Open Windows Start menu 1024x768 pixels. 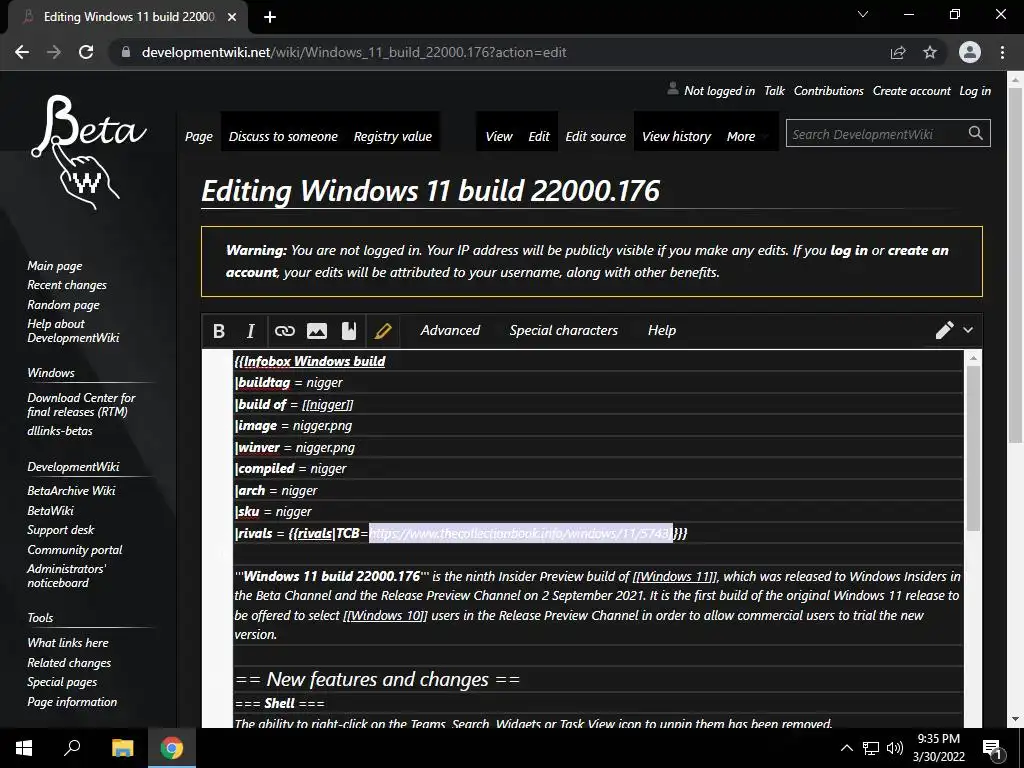pos(24,748)
